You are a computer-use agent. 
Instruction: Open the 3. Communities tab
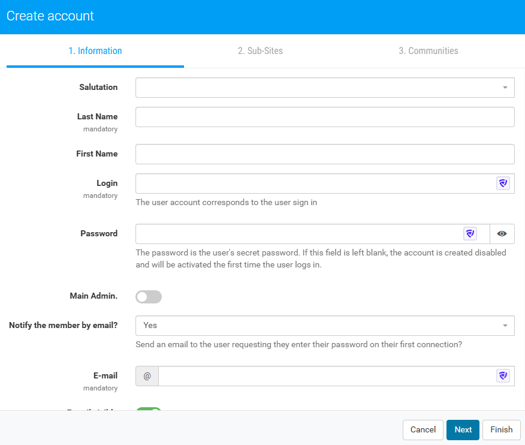coord(428,51)
